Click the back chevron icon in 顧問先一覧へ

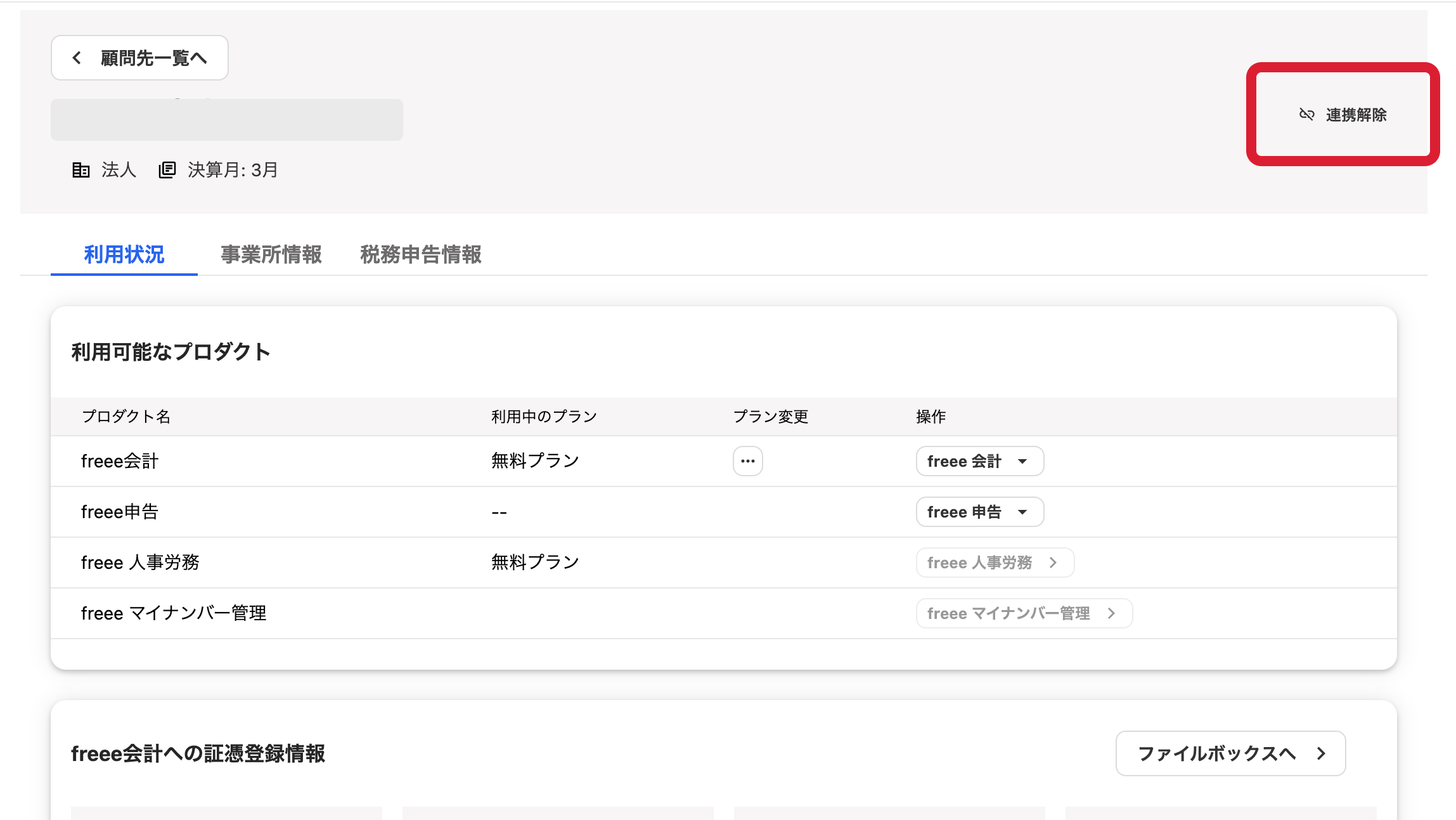coord(77,58)
